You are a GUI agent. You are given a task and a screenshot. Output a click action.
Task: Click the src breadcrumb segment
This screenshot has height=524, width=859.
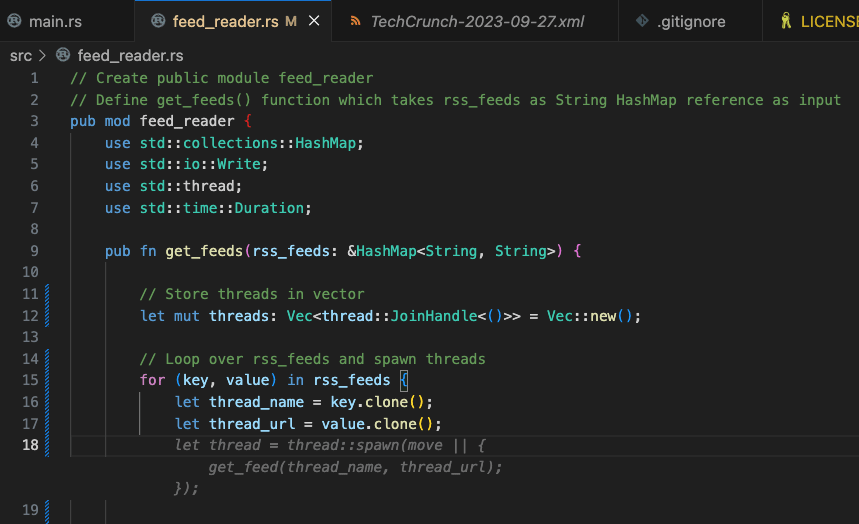pyautogui.click(x=21, y=55)
